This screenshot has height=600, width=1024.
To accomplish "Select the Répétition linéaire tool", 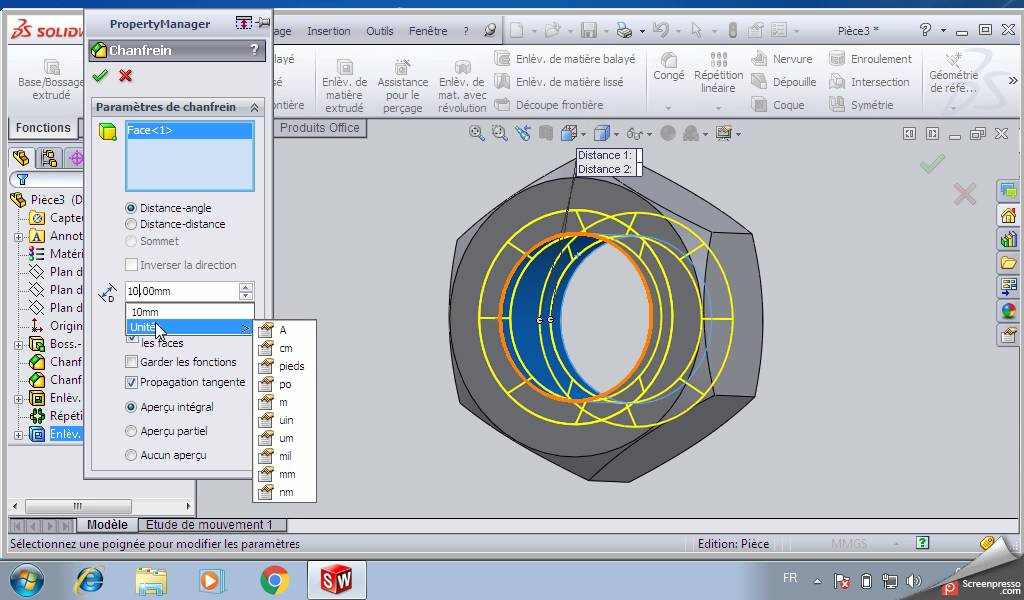I will 718,72.
